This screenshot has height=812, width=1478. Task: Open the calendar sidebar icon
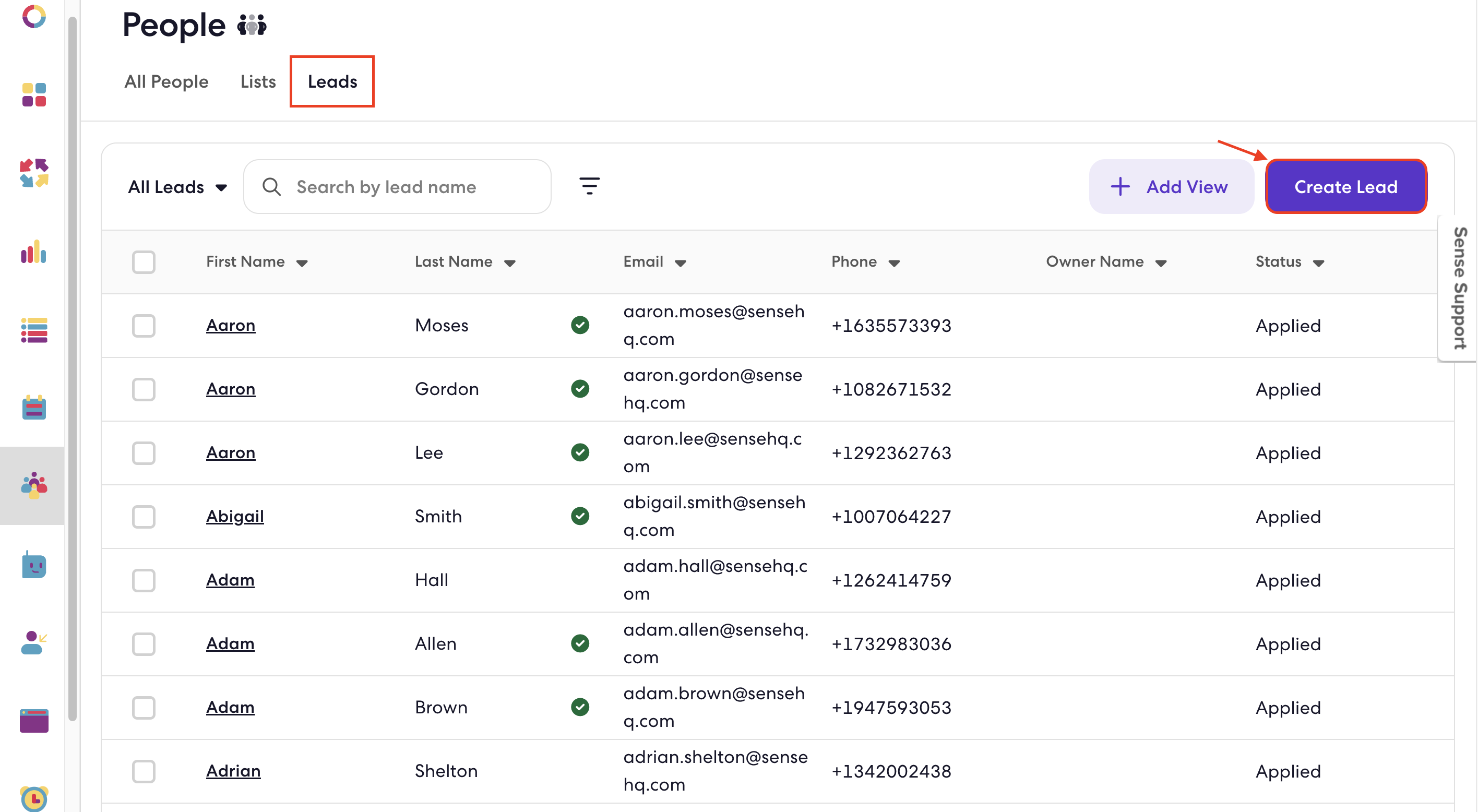(x=34, y=408)
